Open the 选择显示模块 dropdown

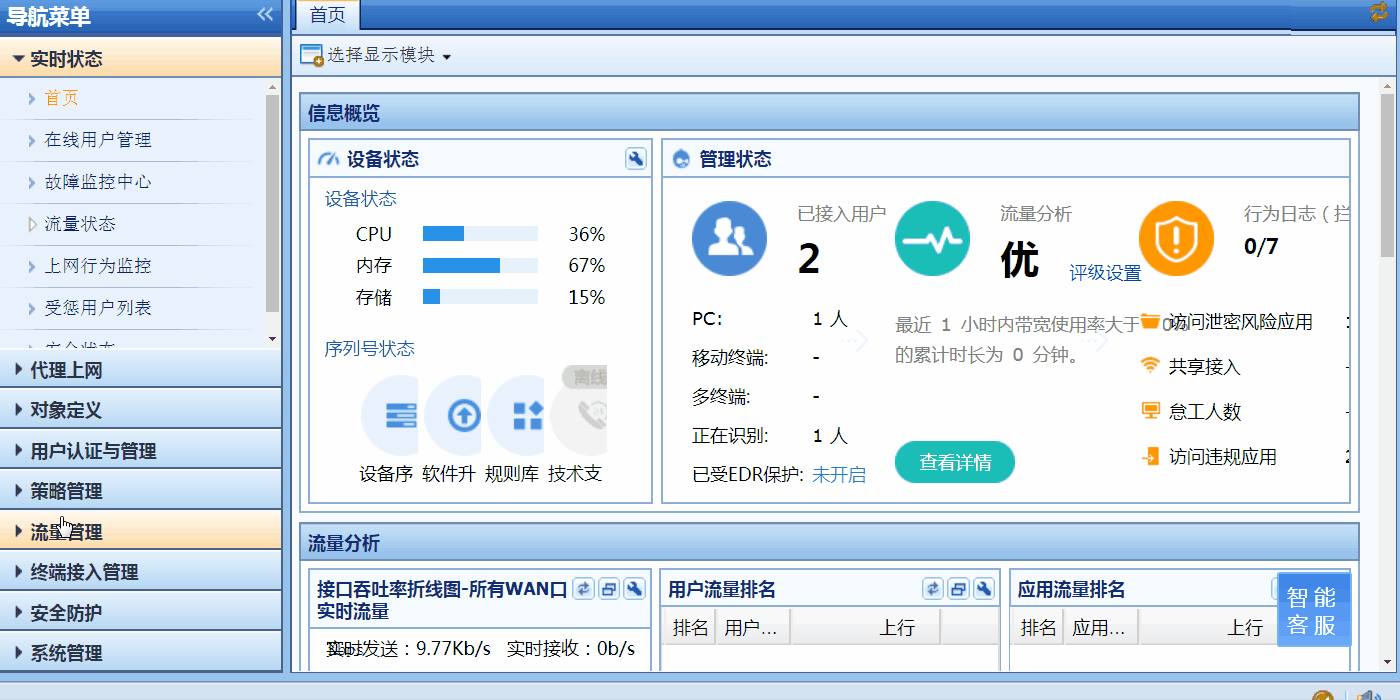point(377,56)
